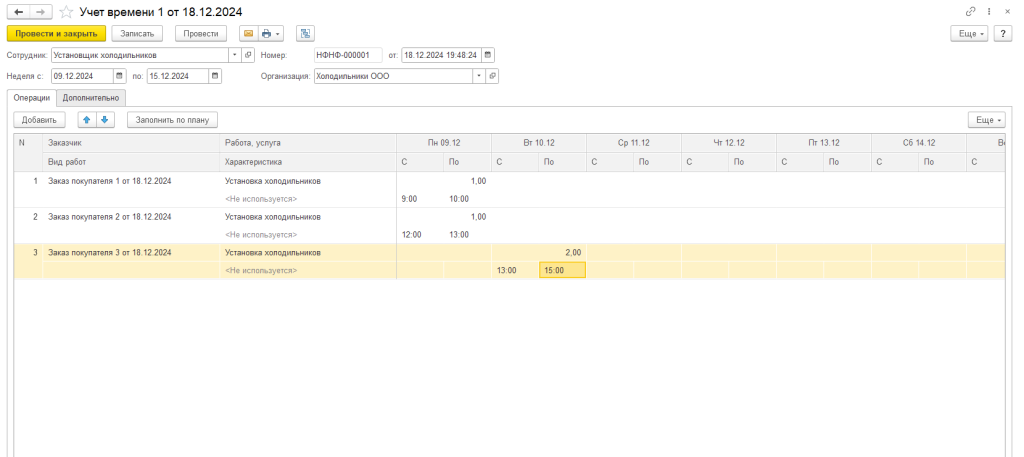This screenshot has height=457, width=1024.
Task: Save with the Записать button
Action: 136,34
